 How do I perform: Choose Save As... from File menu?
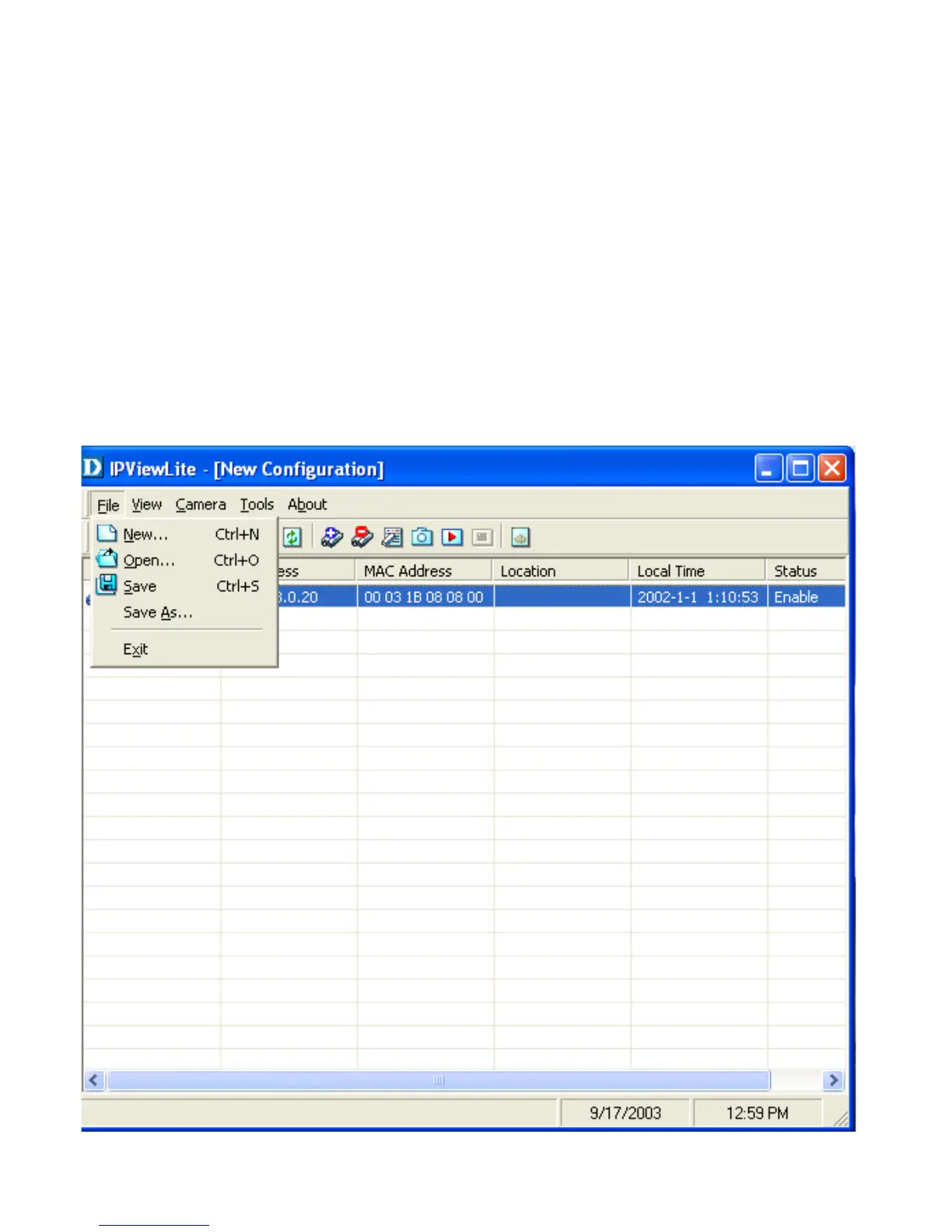[184, 613]
